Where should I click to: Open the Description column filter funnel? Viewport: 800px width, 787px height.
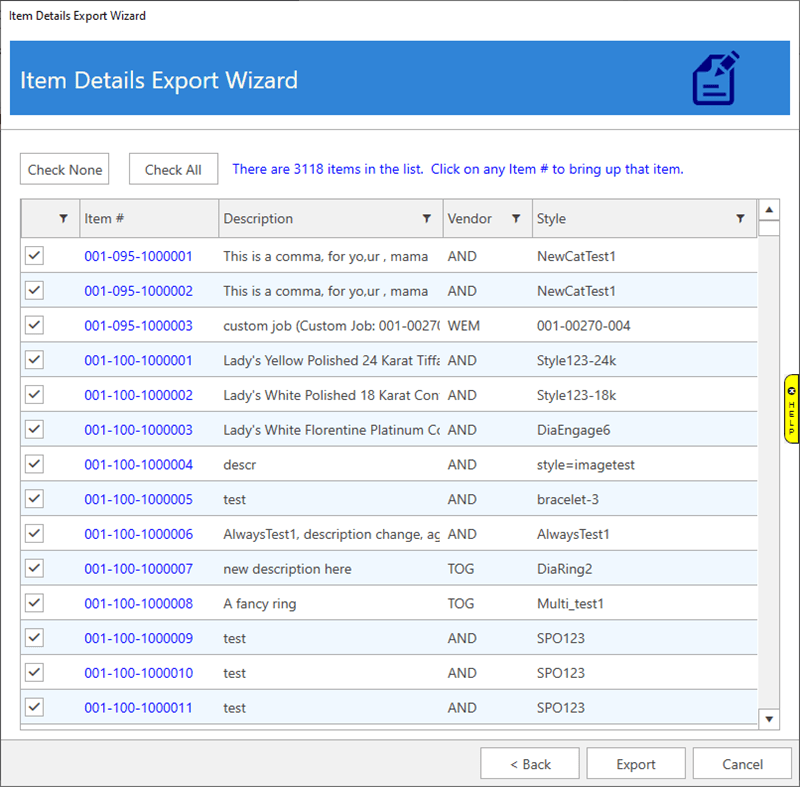click(427, 218)
